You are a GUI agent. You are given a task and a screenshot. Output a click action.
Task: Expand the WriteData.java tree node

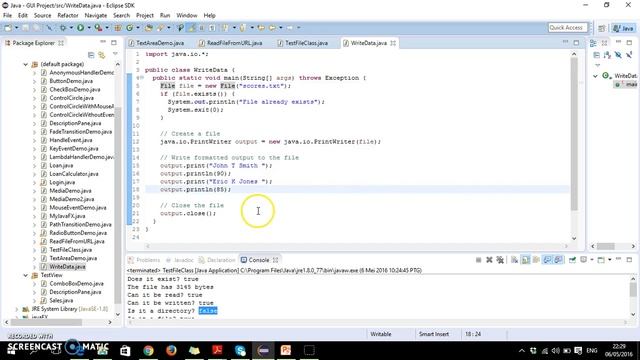pos(34,267)
